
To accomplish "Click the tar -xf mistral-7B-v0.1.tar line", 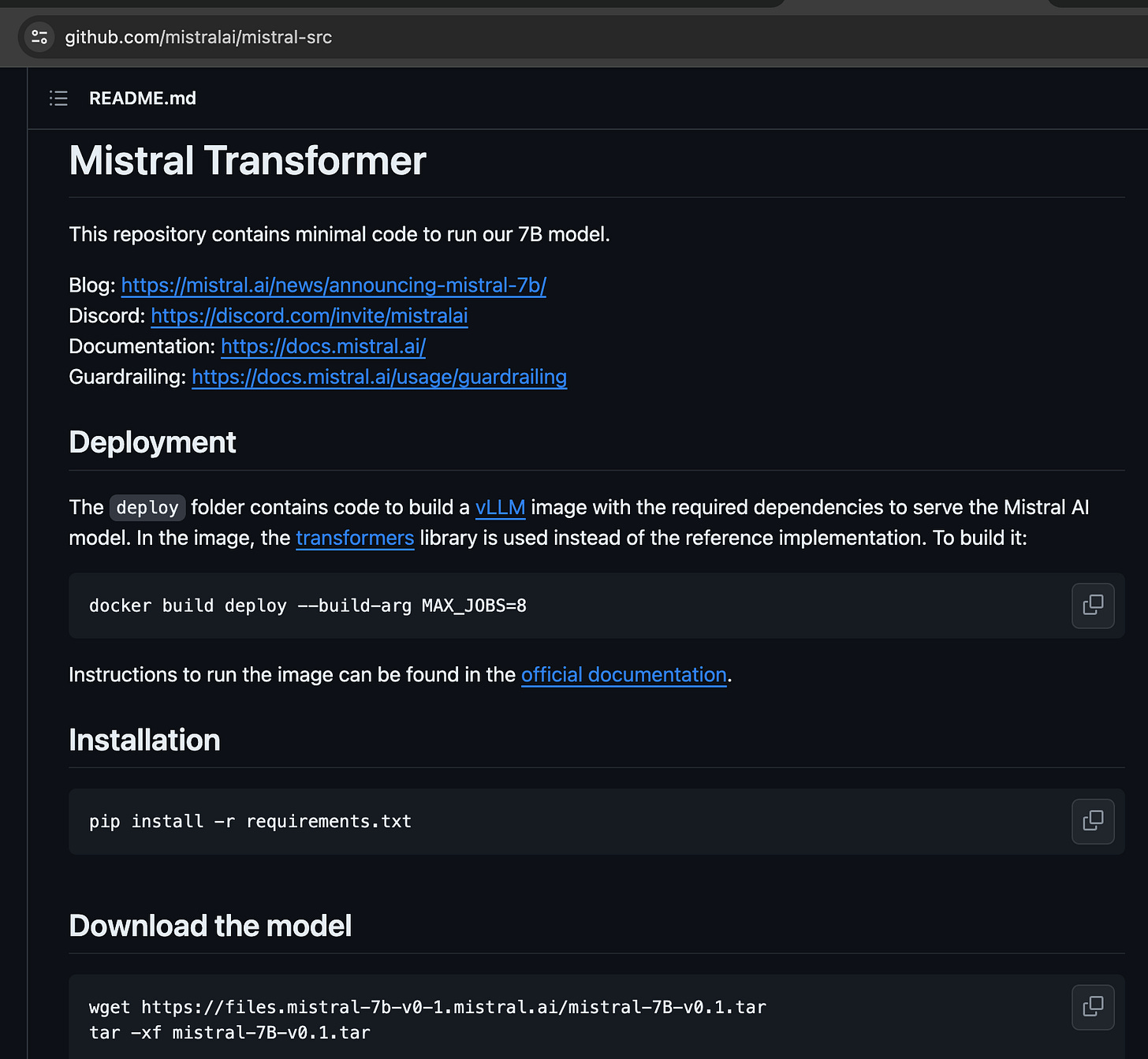I will 229,1032.
